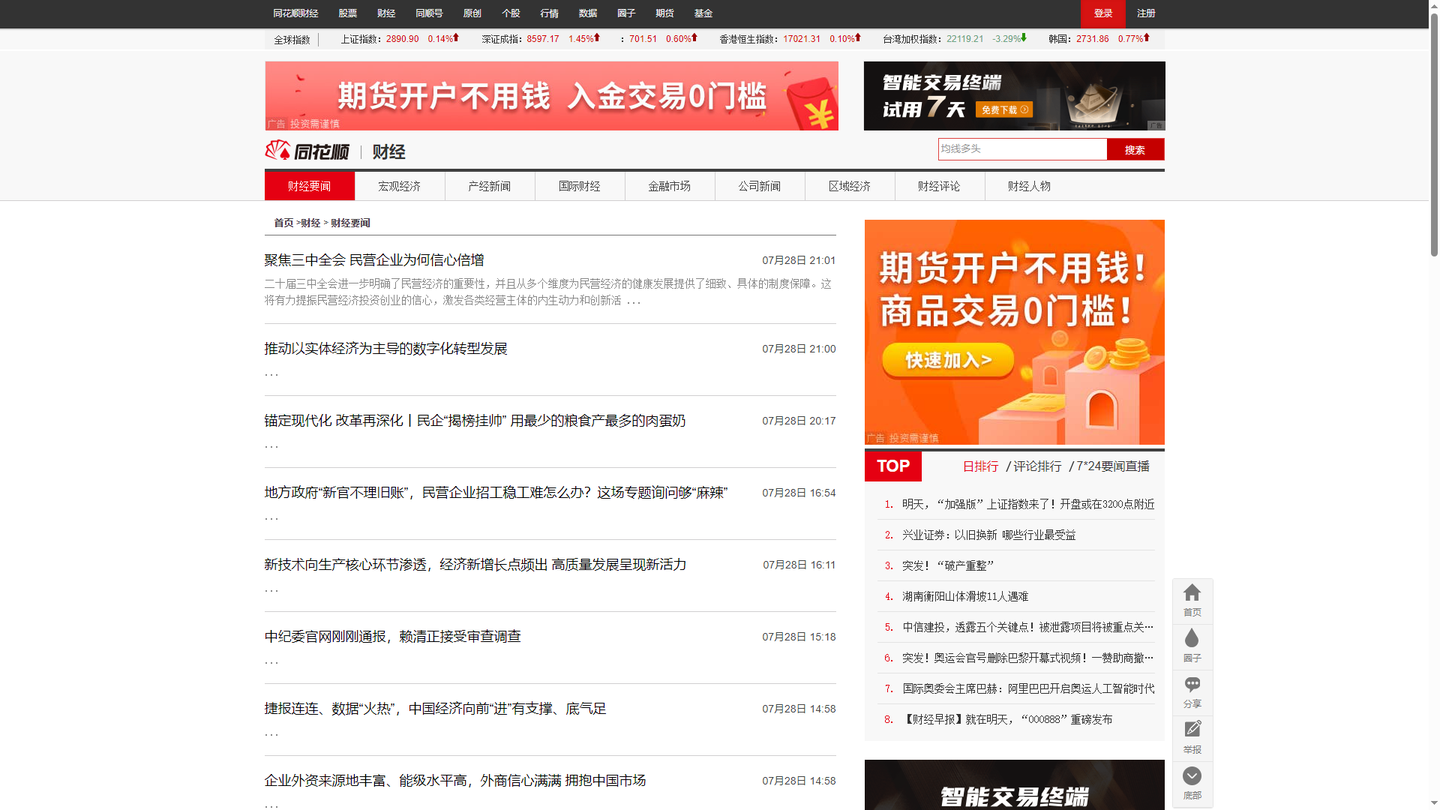Image resolution: width=1440 pixels, height=810 pixels.
Task: Click the 快速加入 button in orange ad
Action: click(948, 360)
